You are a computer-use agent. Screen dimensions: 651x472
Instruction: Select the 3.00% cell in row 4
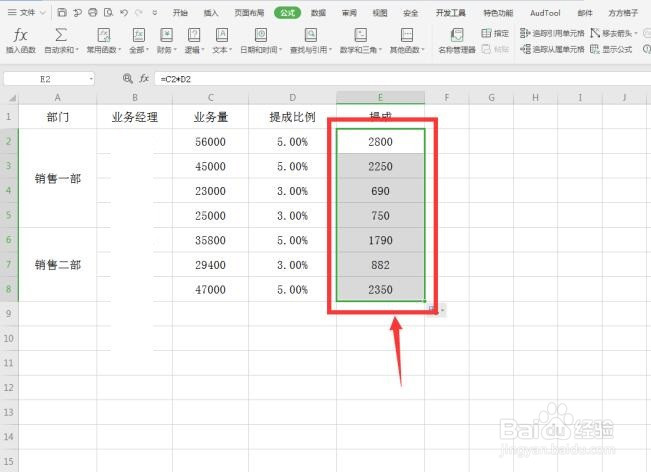[292, 191]
